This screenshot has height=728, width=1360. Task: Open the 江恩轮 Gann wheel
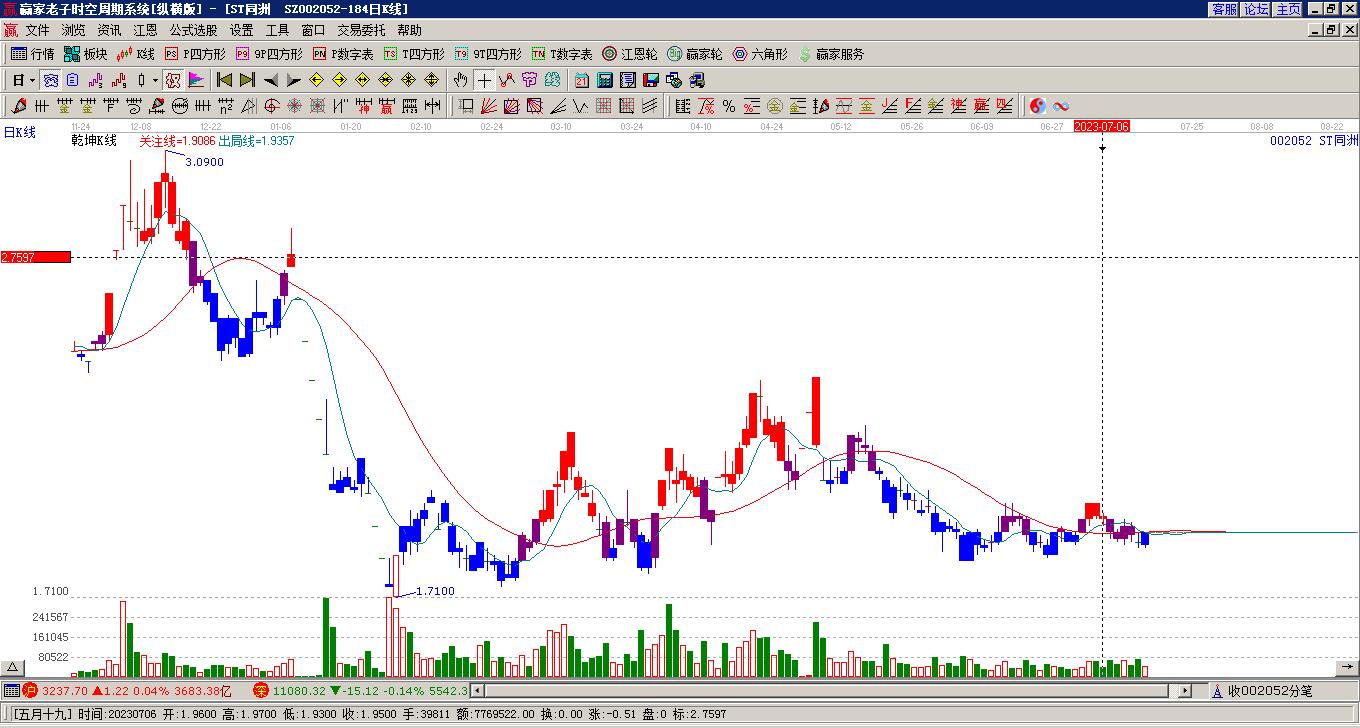pos(630,54)
